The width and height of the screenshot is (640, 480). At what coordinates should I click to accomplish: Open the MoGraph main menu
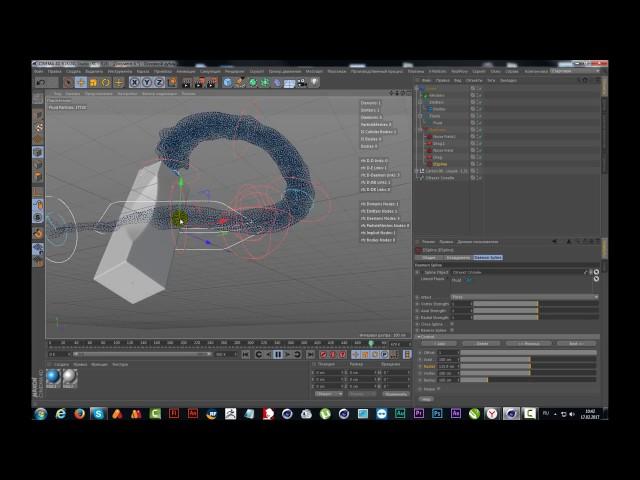pos(314,71)
